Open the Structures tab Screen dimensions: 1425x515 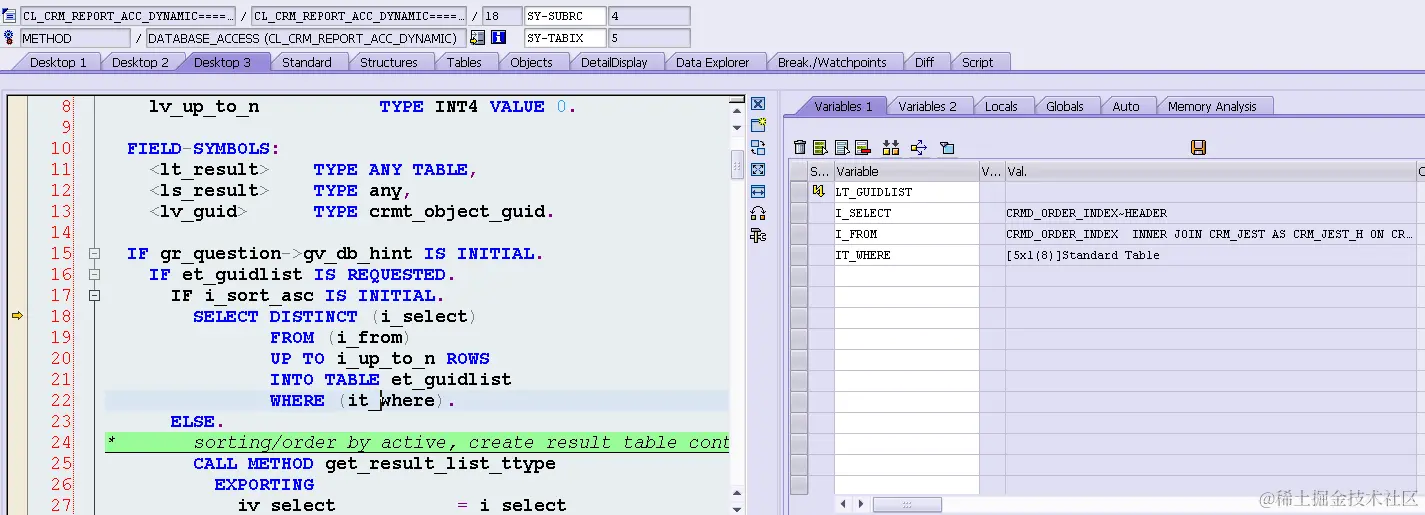[389, 62]
